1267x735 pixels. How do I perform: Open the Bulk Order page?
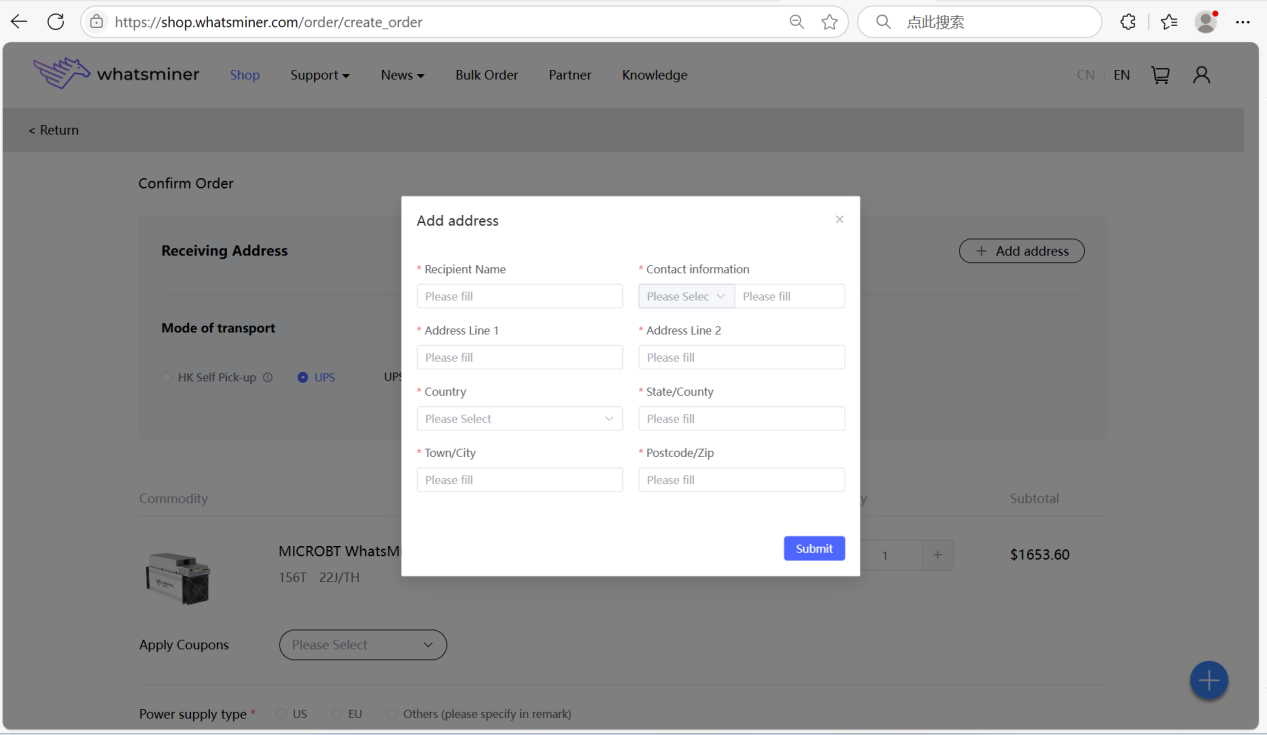(487, 75)
